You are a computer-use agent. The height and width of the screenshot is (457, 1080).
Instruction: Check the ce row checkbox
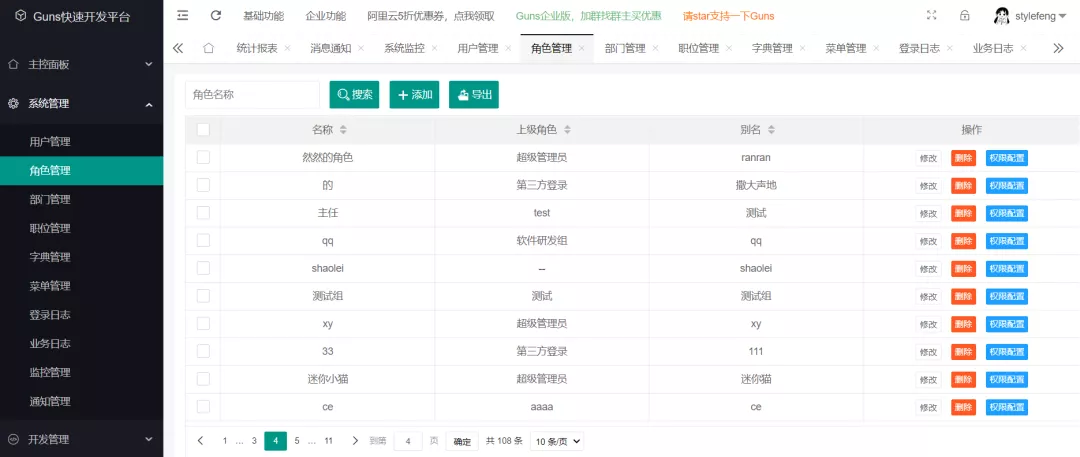[x=203, y=407]
